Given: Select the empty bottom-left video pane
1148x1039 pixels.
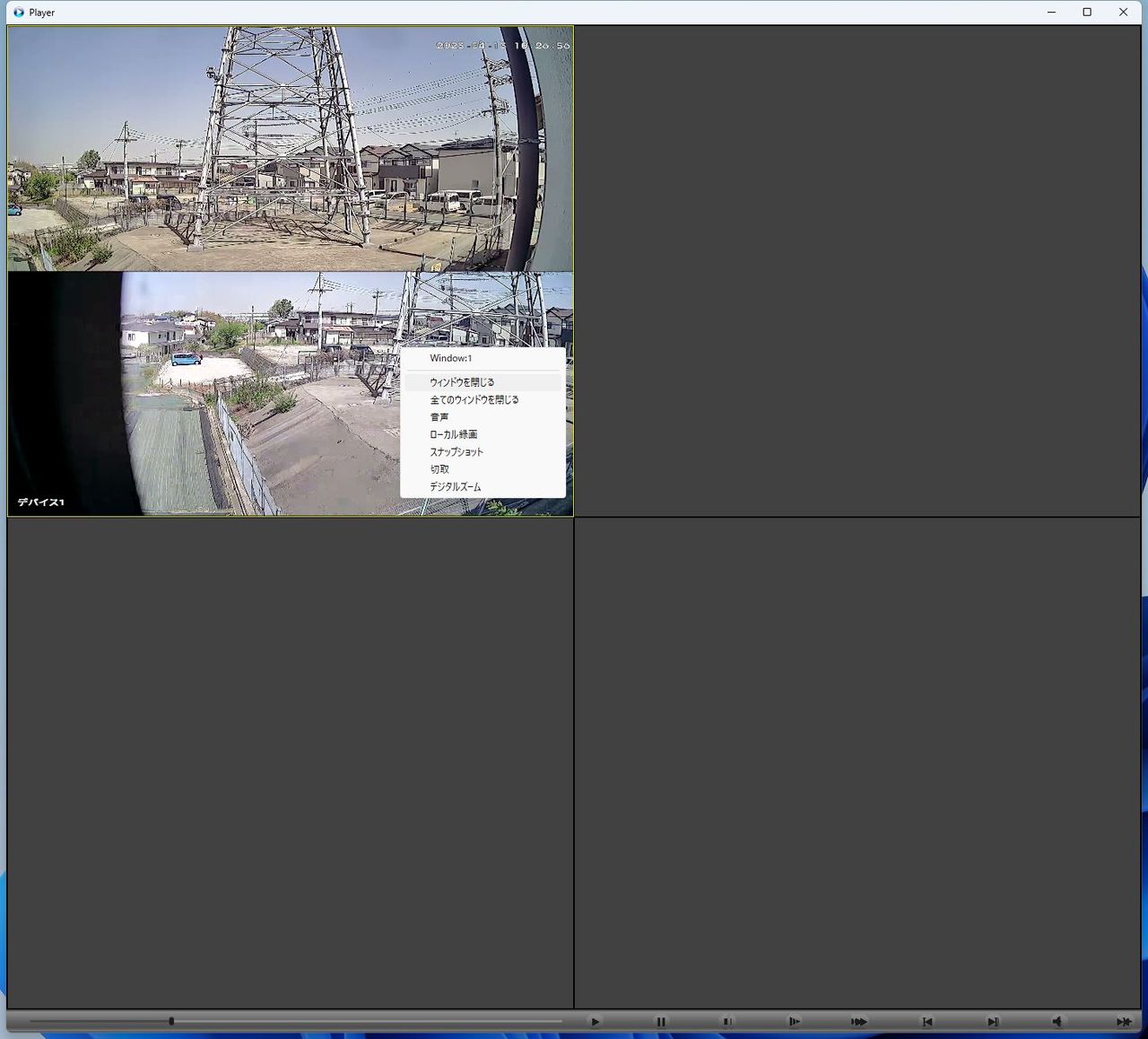Looking at the screenshot, I should coord(291,763).
